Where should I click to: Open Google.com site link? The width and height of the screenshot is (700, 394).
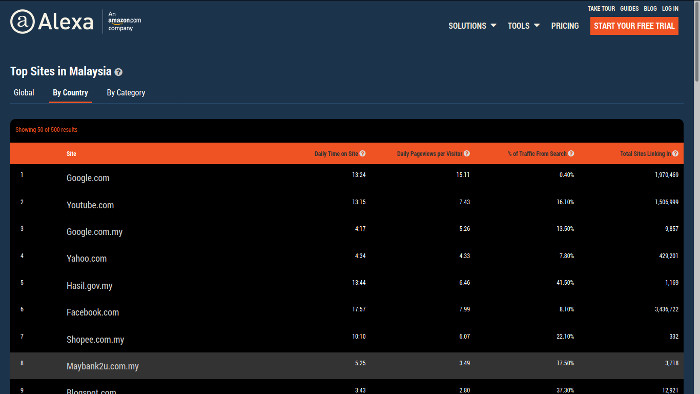click(88, 178)
